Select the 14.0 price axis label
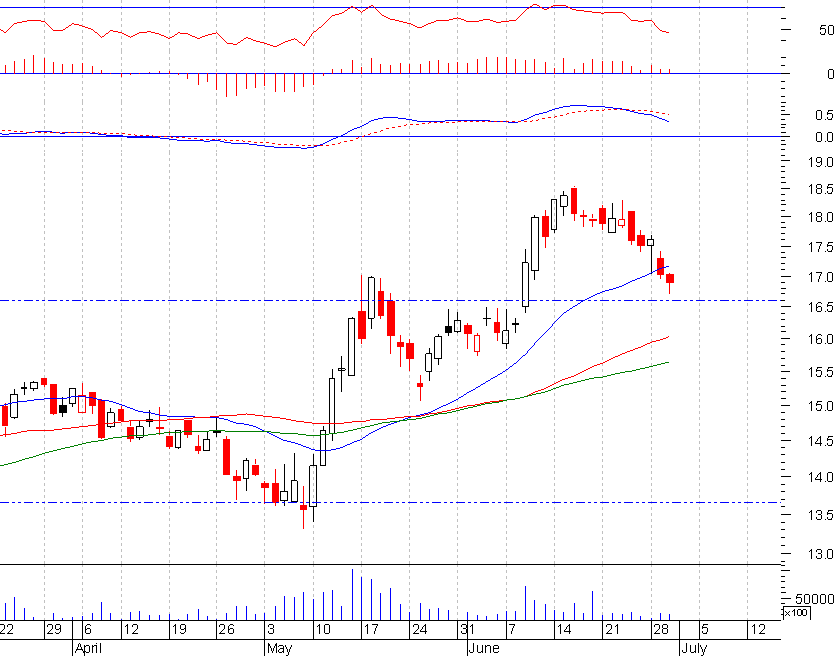Screen dimensions: 838x656 point(821,477)
